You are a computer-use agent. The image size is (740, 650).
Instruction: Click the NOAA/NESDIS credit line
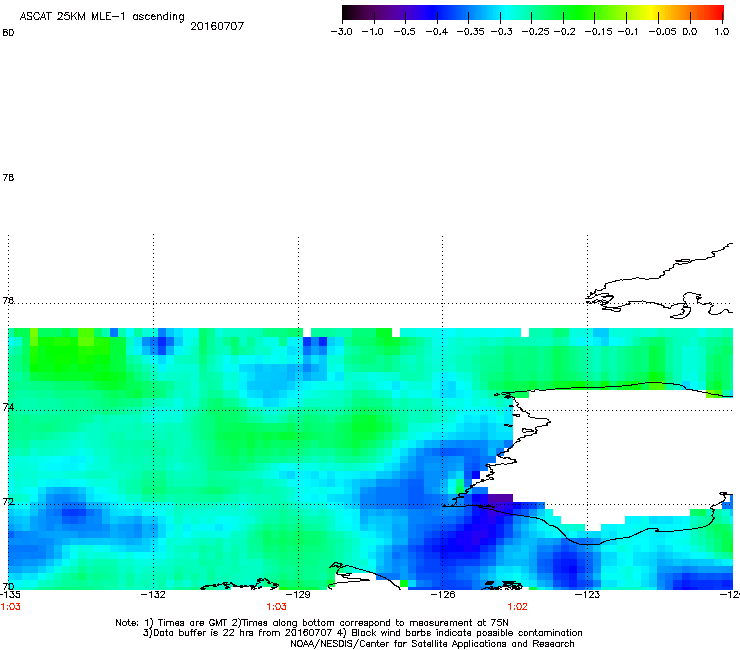pyautogui.click(x=432, y=643)
